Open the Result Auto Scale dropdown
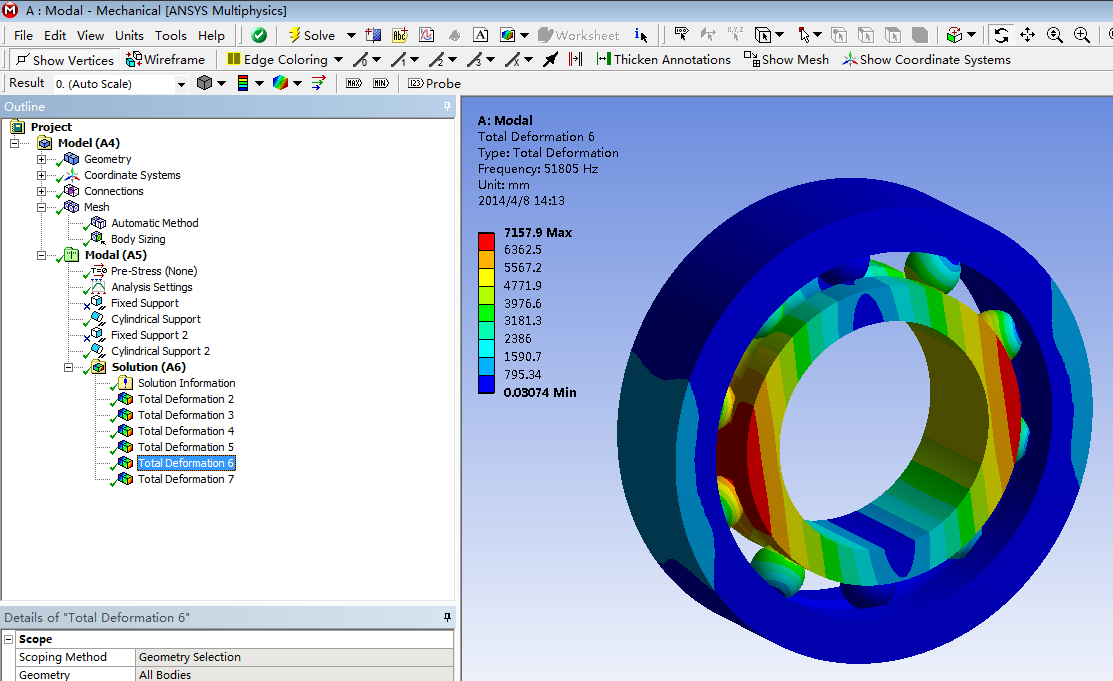The height and width of the screenshot is (681, 1113). [181, 84]
